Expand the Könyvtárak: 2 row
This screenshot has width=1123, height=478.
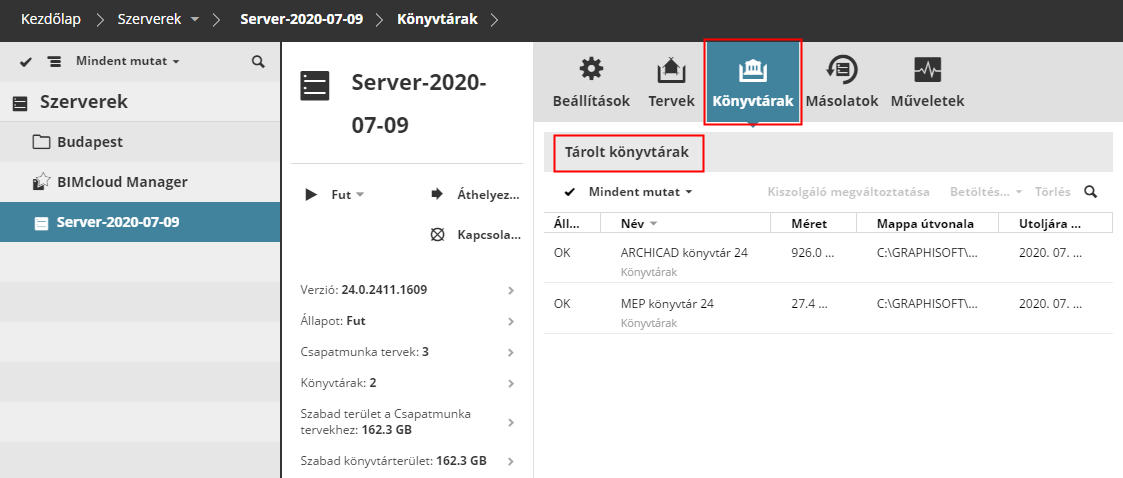click(x=406, y=383)
